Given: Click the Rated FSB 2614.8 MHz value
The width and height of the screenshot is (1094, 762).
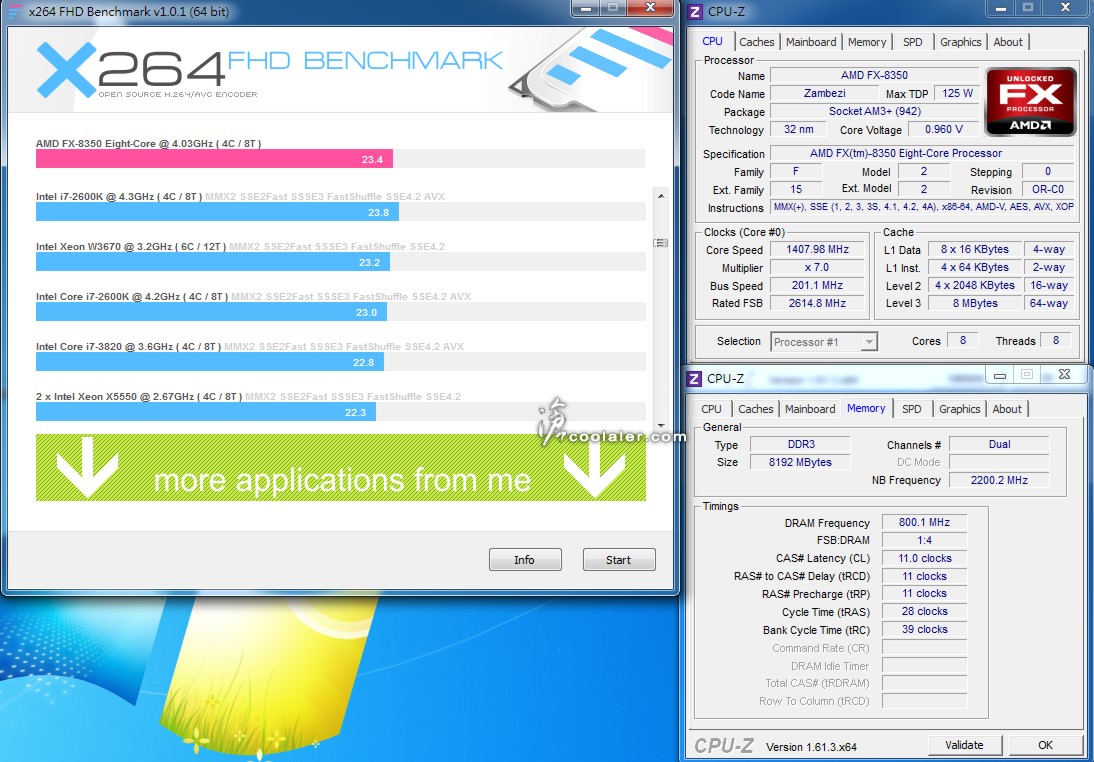Looking at the screenshot, I should point(817,303).
